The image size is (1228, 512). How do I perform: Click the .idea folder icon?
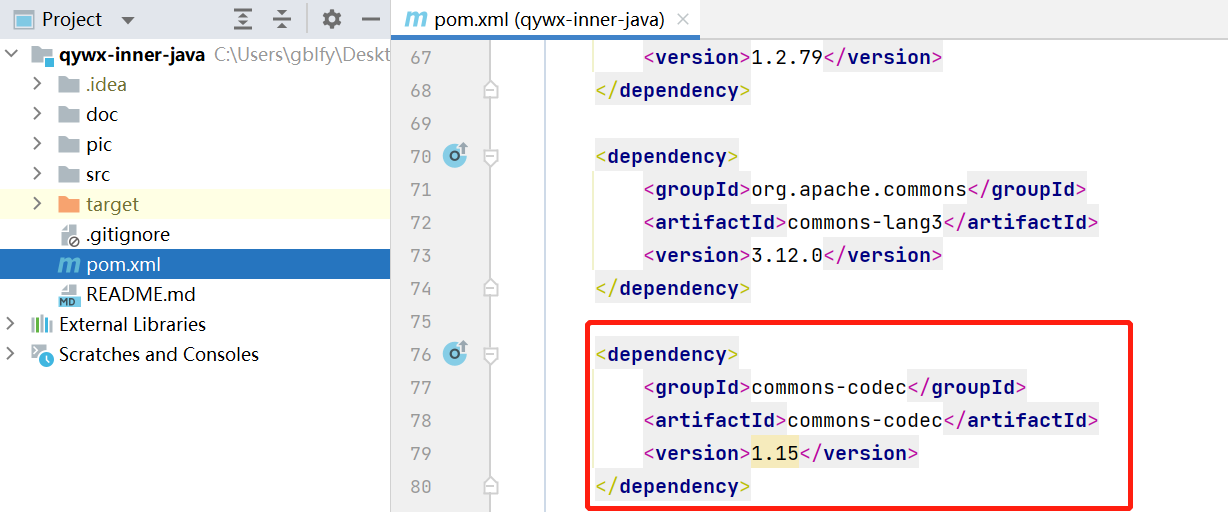pyautogui.click(x=68, y=84)
